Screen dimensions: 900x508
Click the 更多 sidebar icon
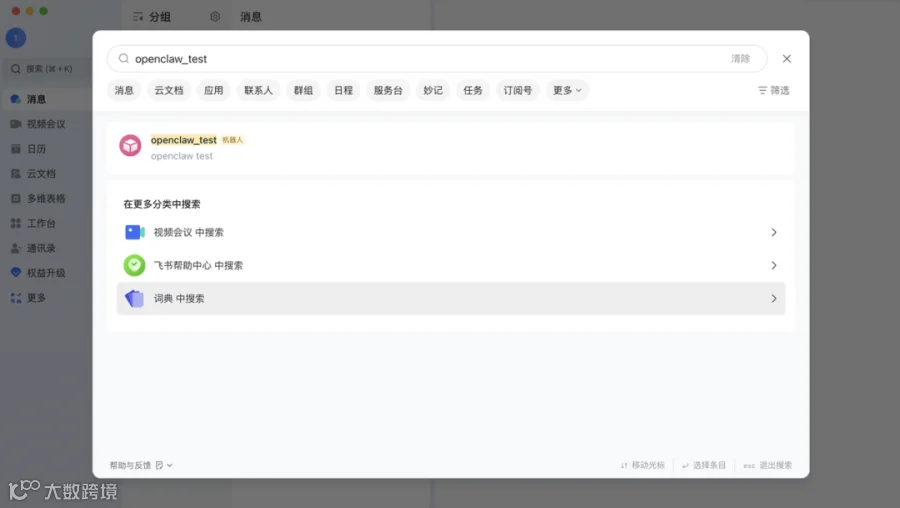point(15,297)
